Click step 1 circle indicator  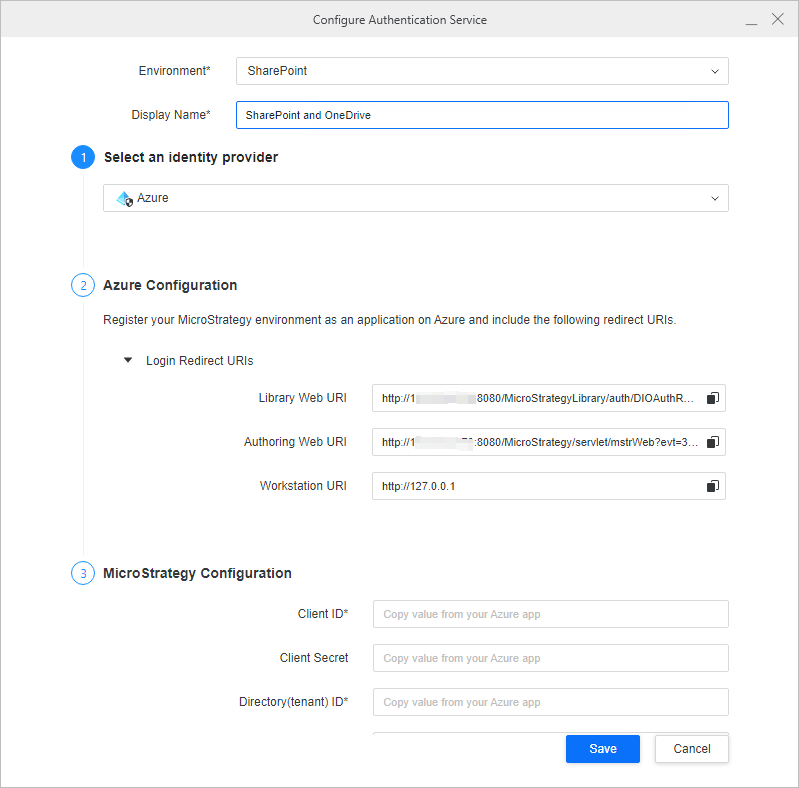(82, 158)
